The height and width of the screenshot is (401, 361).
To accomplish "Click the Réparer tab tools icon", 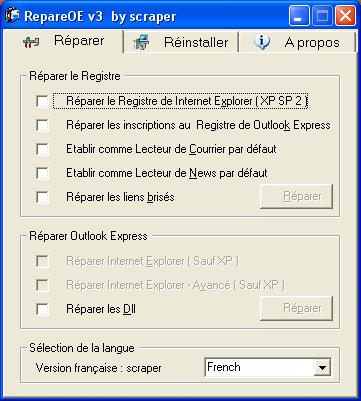I will click(31, 42).
